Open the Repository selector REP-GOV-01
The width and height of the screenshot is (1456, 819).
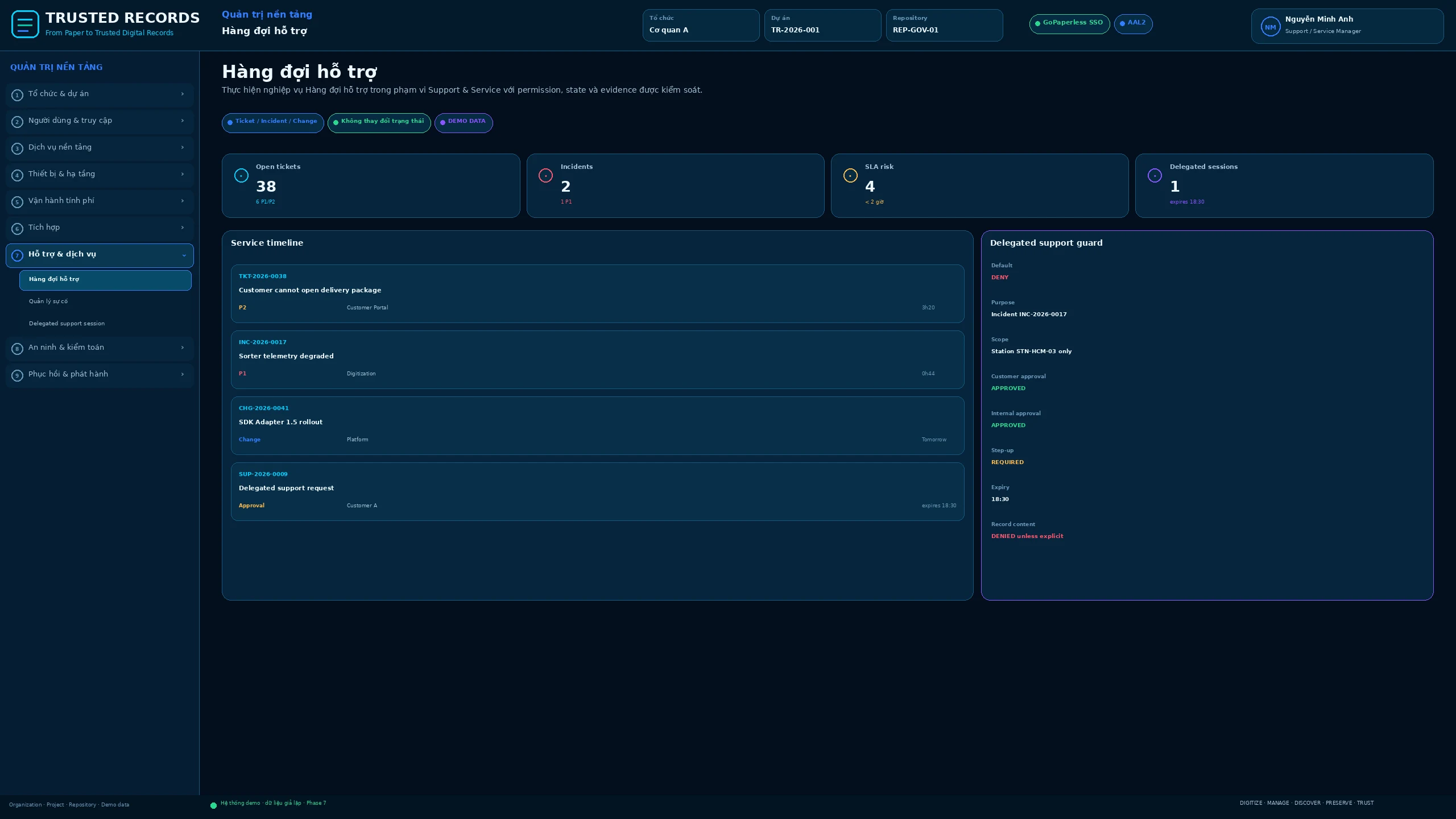944,25
